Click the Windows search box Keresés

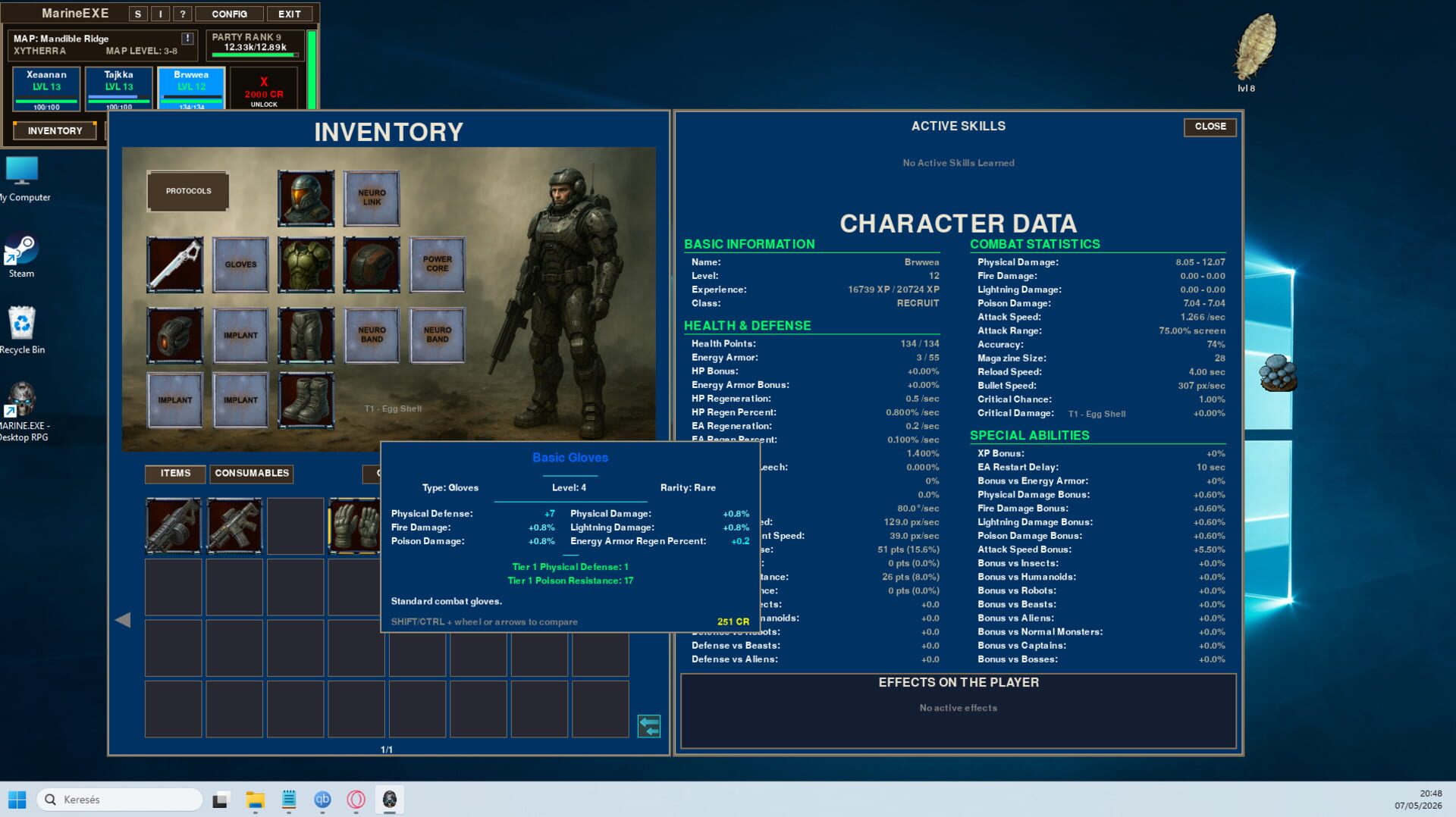(x=120, y=800)
